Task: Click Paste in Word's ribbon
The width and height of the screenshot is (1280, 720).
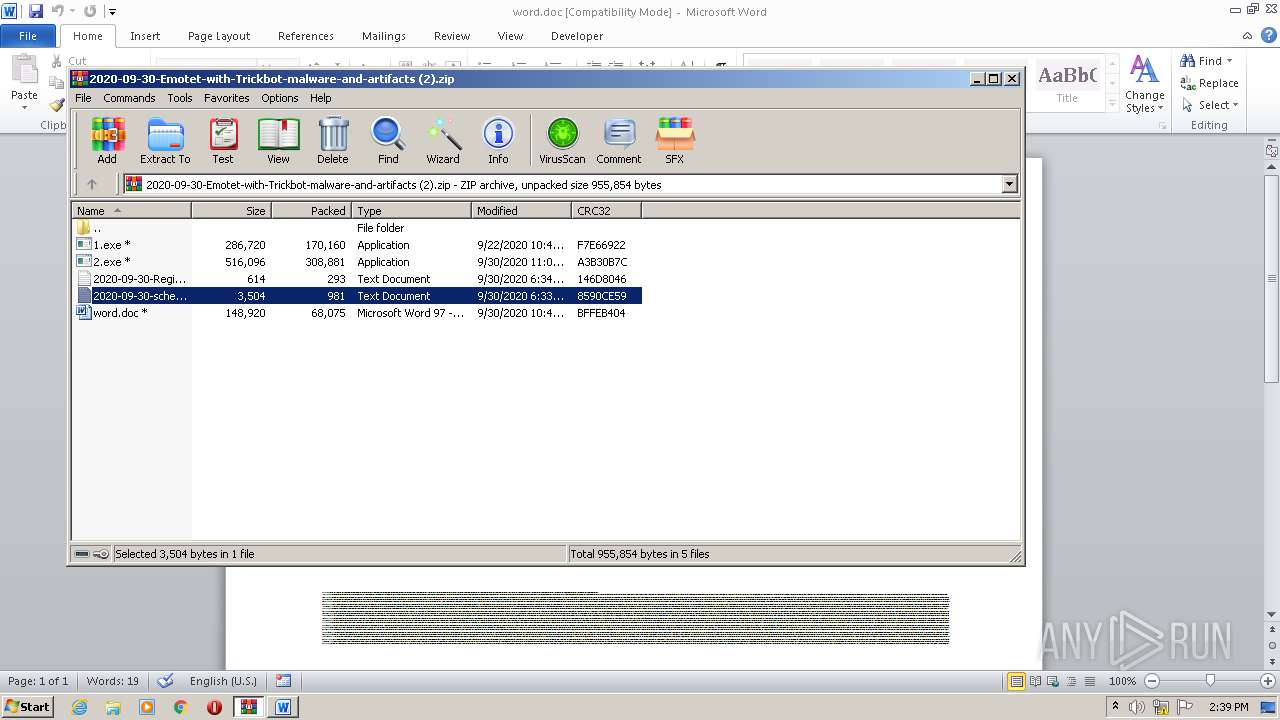Action: [24, 82]
